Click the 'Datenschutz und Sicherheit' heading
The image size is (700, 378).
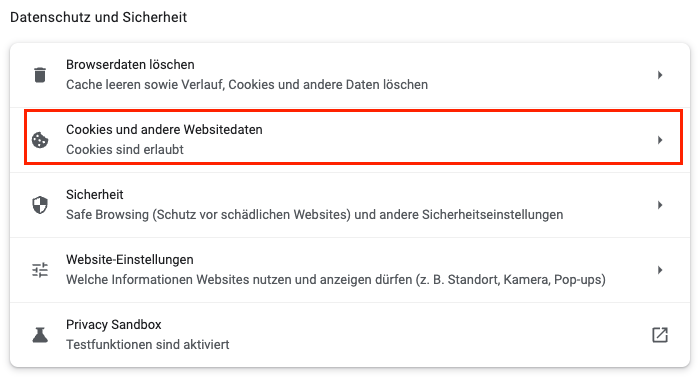(x=99, y=17)
